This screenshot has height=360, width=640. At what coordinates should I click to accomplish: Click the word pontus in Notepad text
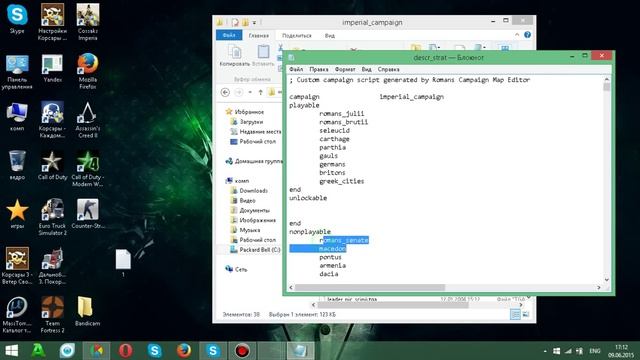point(330,257)
